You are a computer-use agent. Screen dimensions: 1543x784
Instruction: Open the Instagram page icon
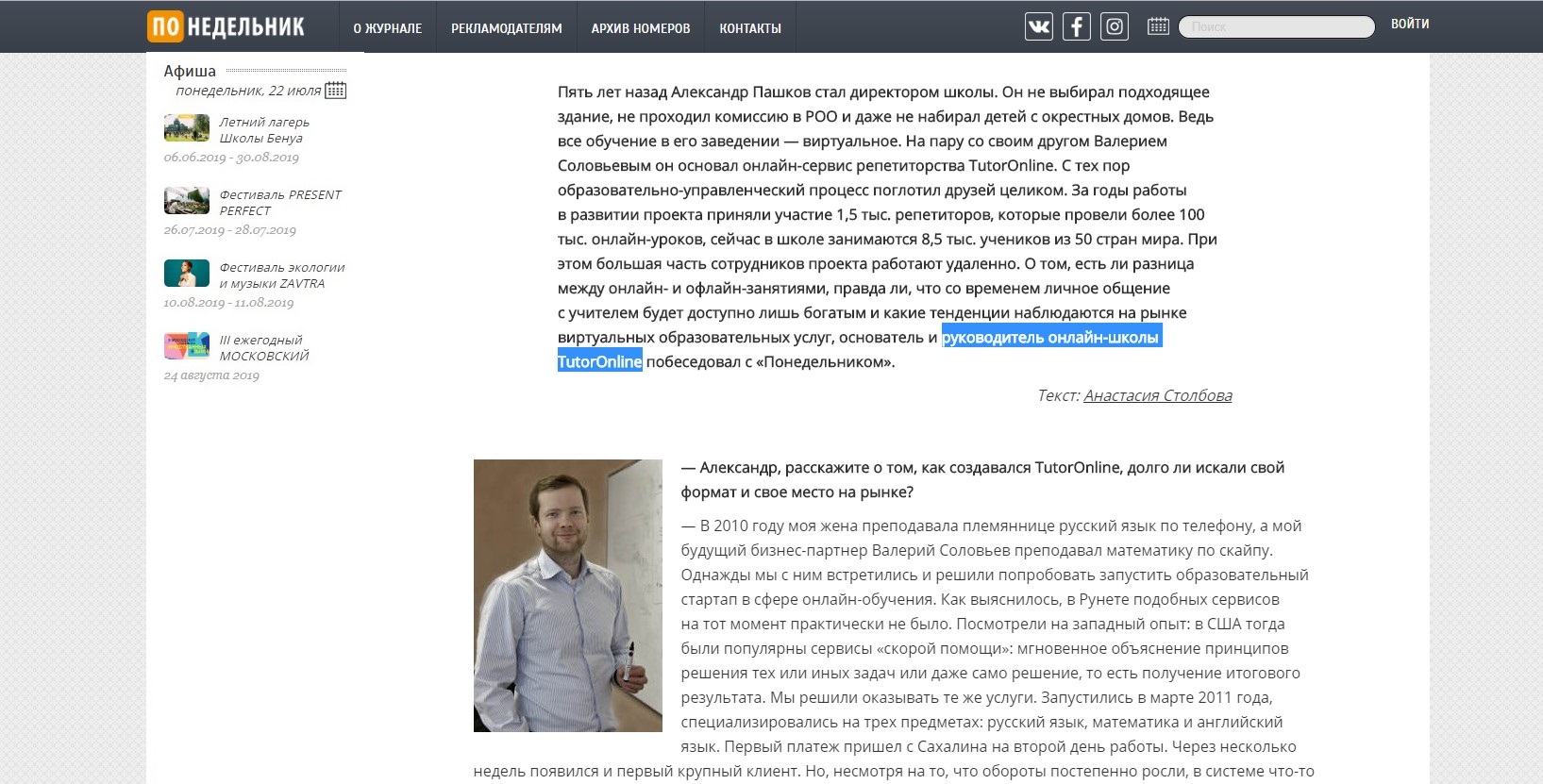(x=1115, y=26)
